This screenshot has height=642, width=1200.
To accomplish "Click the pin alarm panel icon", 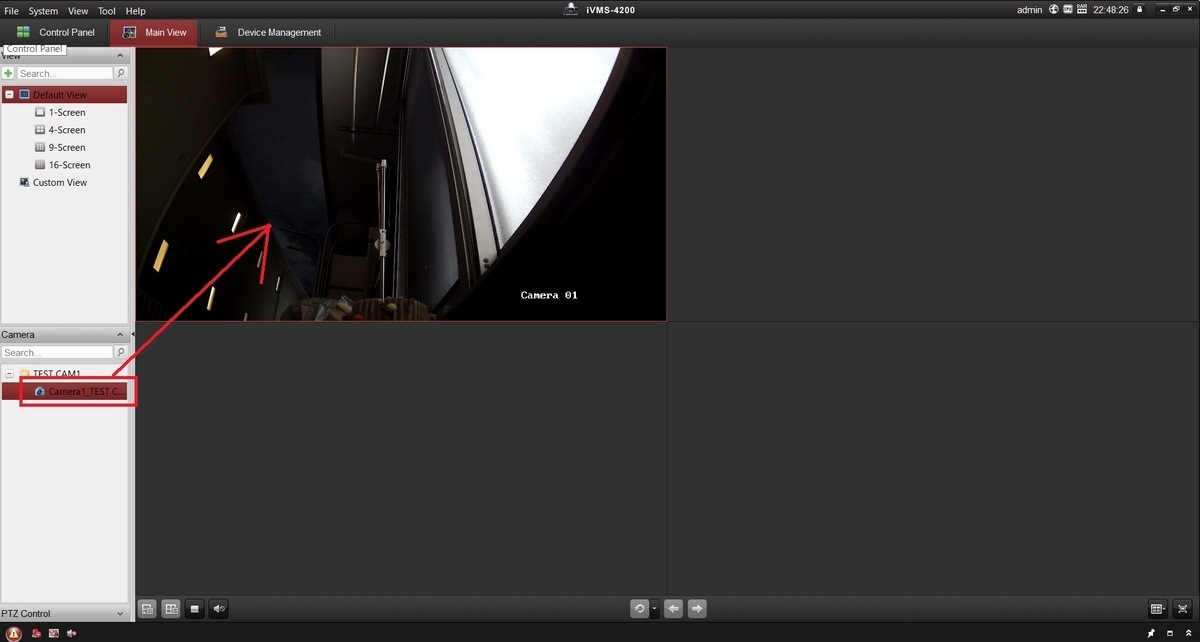I will click(1151, 633).
